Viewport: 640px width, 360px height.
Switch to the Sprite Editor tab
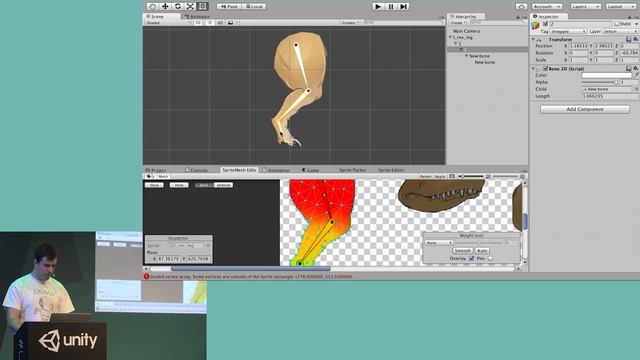[391, 170]
